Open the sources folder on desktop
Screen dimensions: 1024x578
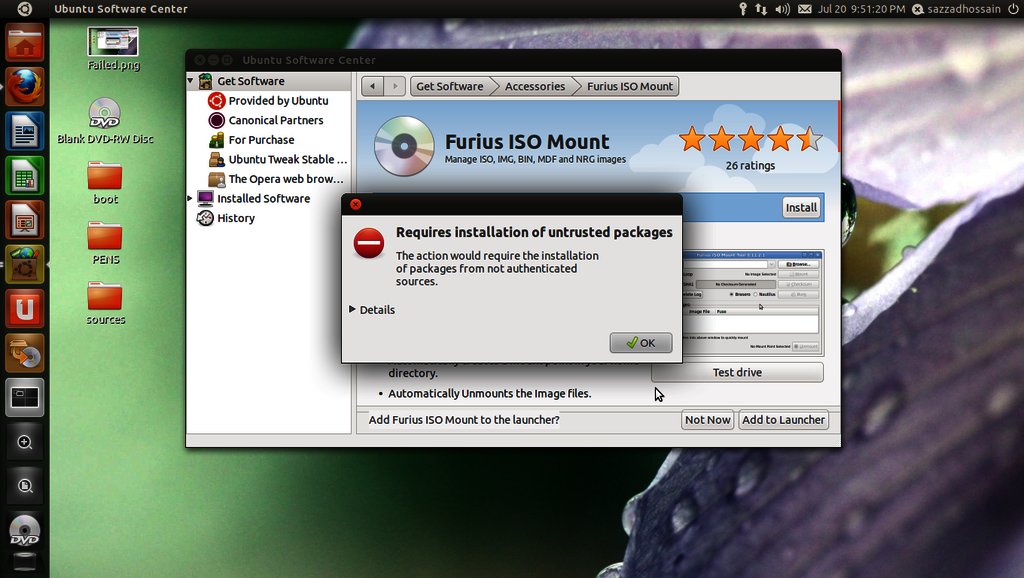(105, 298)
